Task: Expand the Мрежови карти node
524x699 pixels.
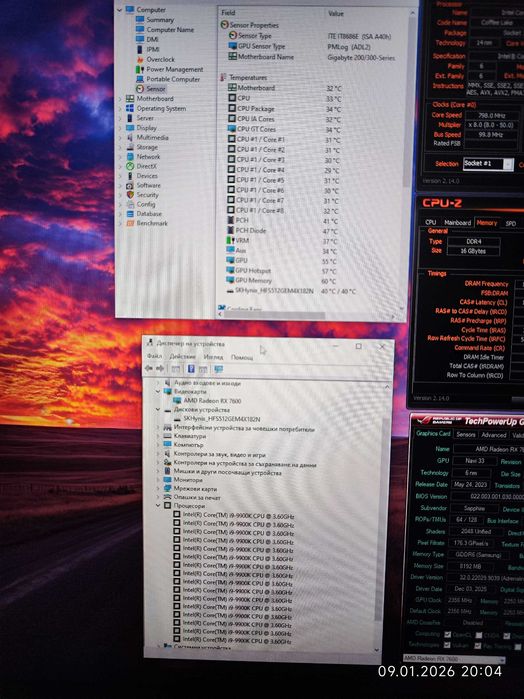Action: pyautogui.click(x=157, y=488)
